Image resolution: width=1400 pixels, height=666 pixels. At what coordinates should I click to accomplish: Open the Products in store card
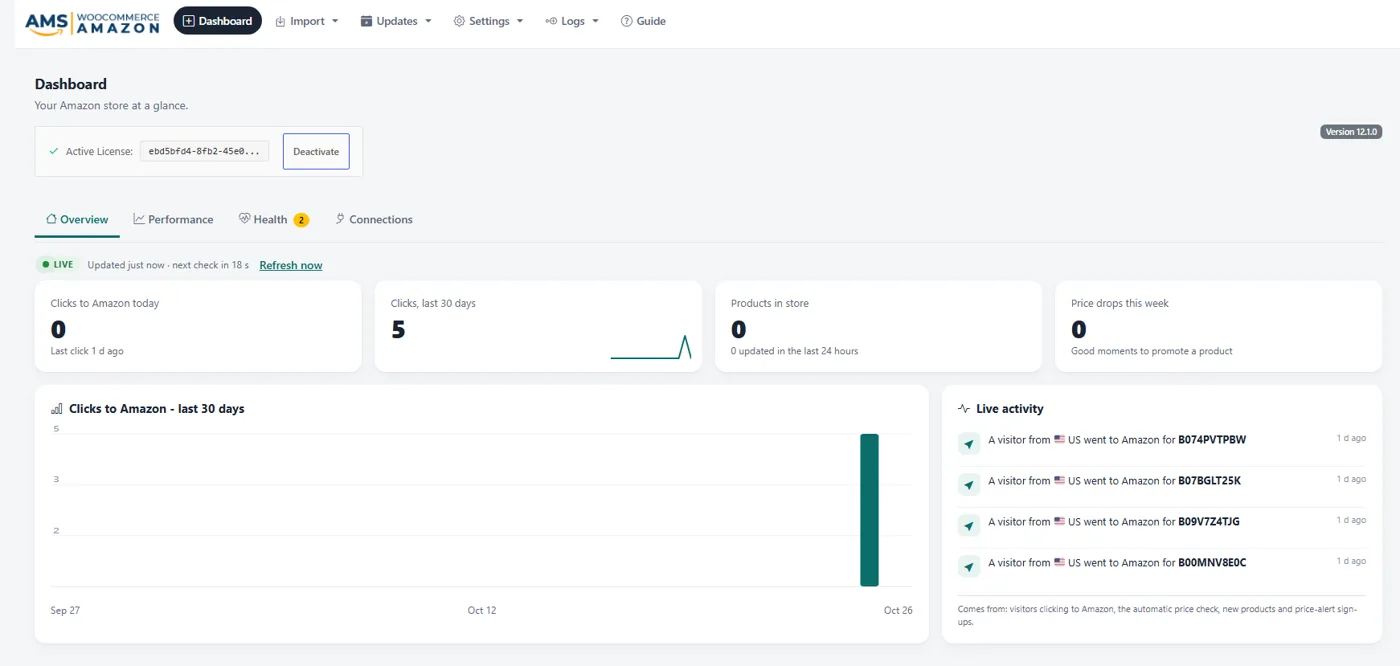coord(878,326)
